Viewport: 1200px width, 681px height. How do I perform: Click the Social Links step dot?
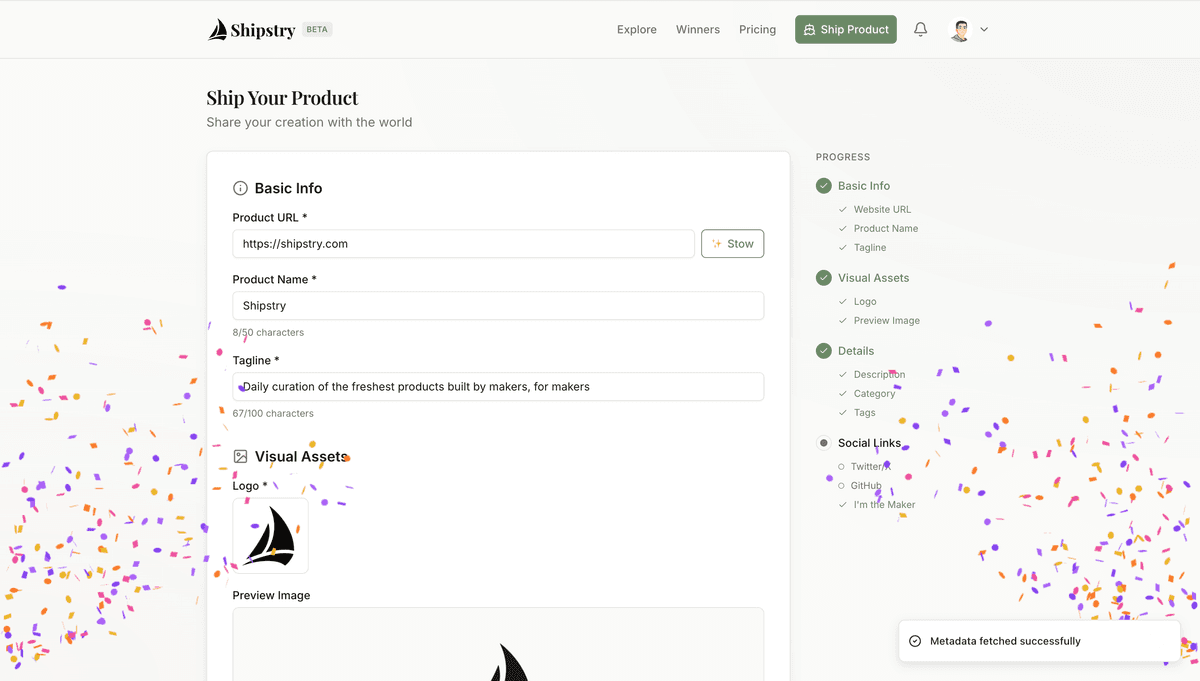point(824,443)
